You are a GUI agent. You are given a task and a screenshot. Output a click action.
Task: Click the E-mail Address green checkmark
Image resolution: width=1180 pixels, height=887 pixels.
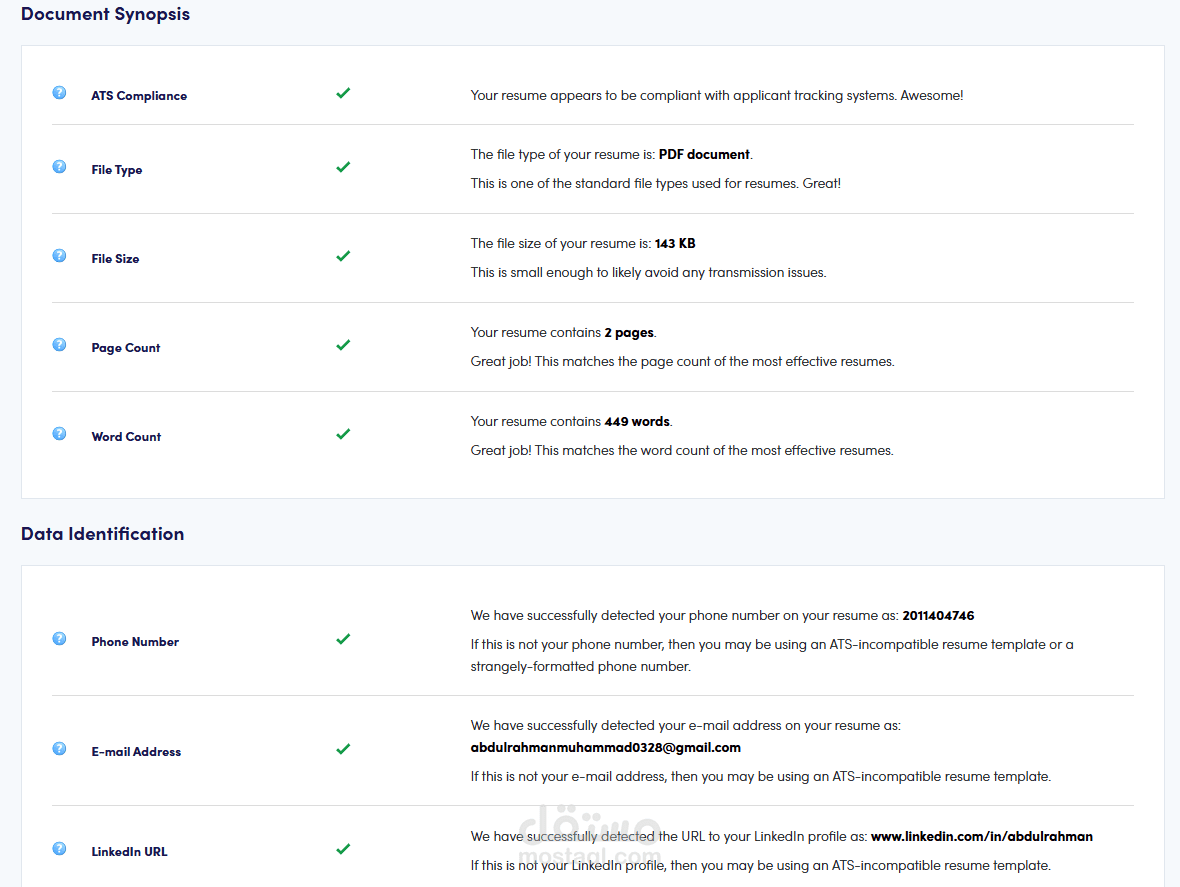[343, 749]
